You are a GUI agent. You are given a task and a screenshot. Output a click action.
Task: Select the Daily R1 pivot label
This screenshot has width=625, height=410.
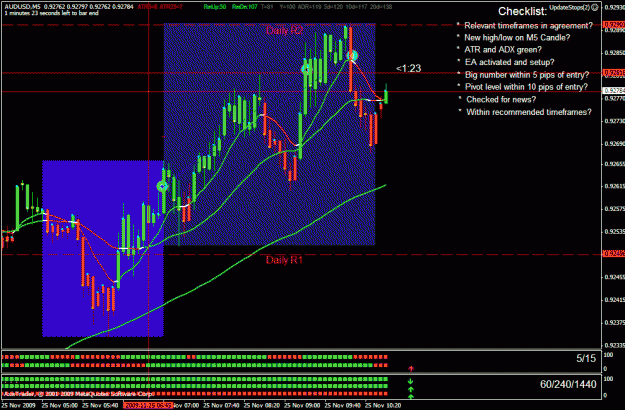click(284, 260)
